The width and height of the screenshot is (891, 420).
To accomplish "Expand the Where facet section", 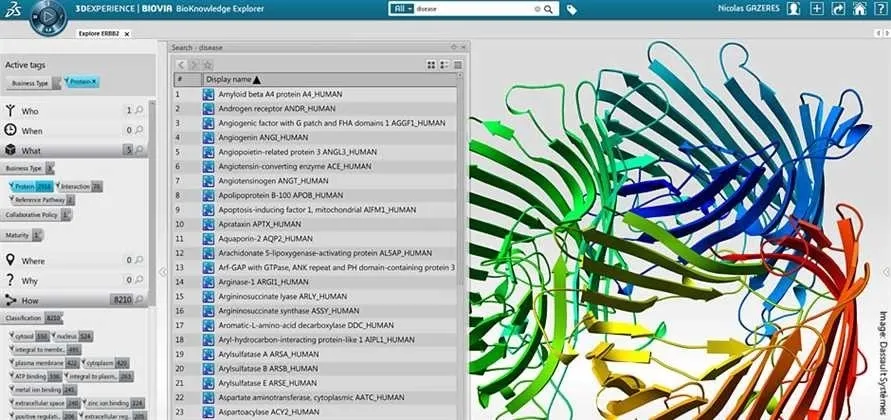I will (32, 260).
